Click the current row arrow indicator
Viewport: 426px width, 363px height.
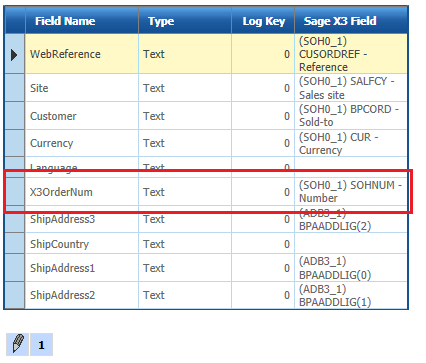click(x=14, y=55)
